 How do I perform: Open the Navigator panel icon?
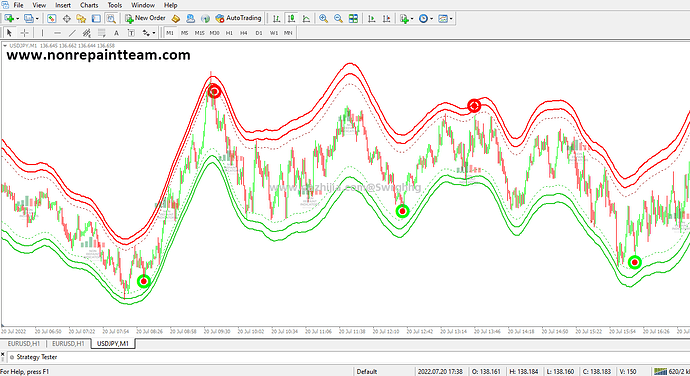81,18
